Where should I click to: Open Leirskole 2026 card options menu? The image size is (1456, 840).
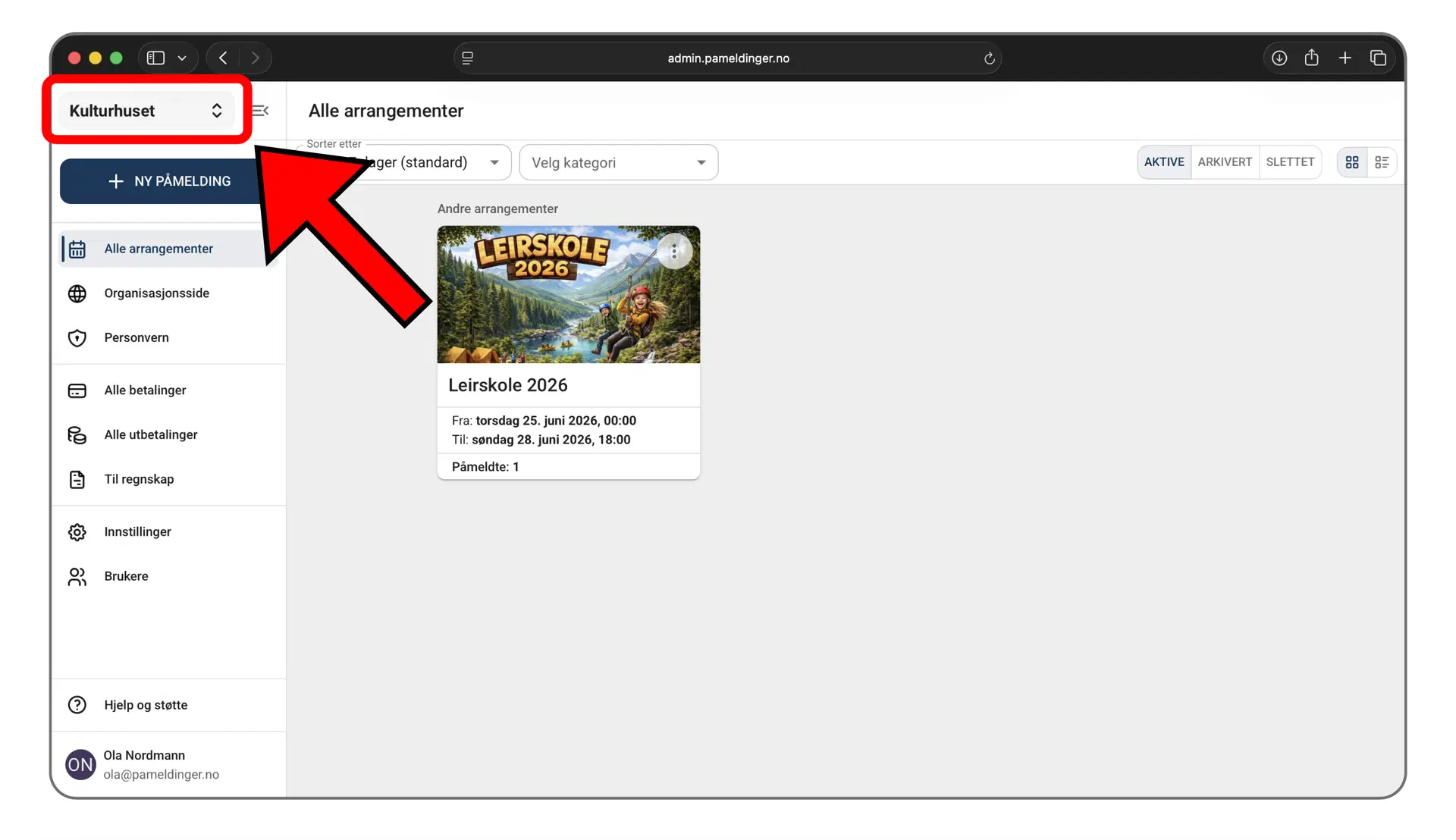coord(673,252)
